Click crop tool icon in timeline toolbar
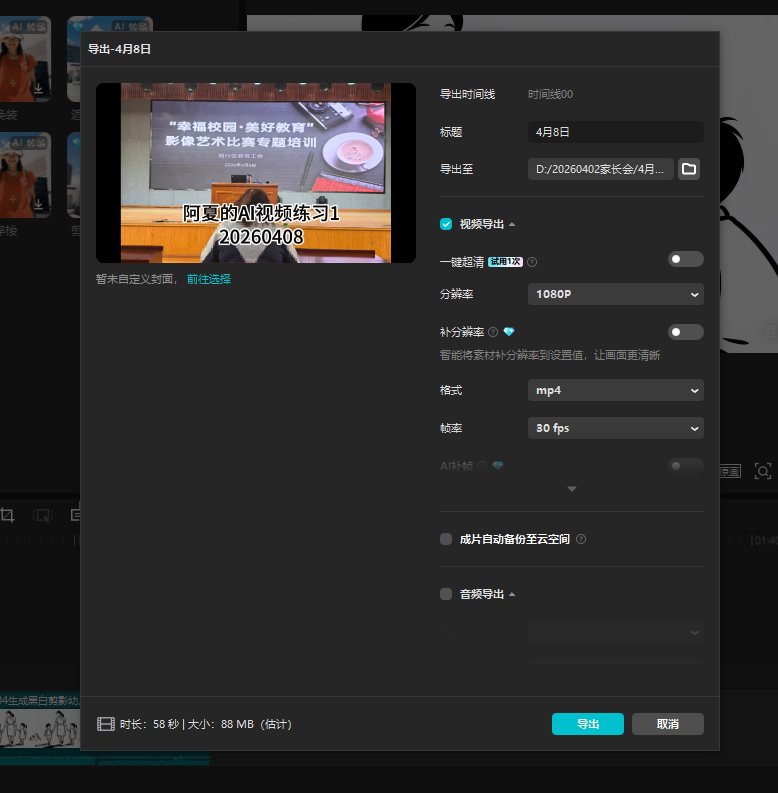This screenshot has width=778, height=793. [7, 515]
